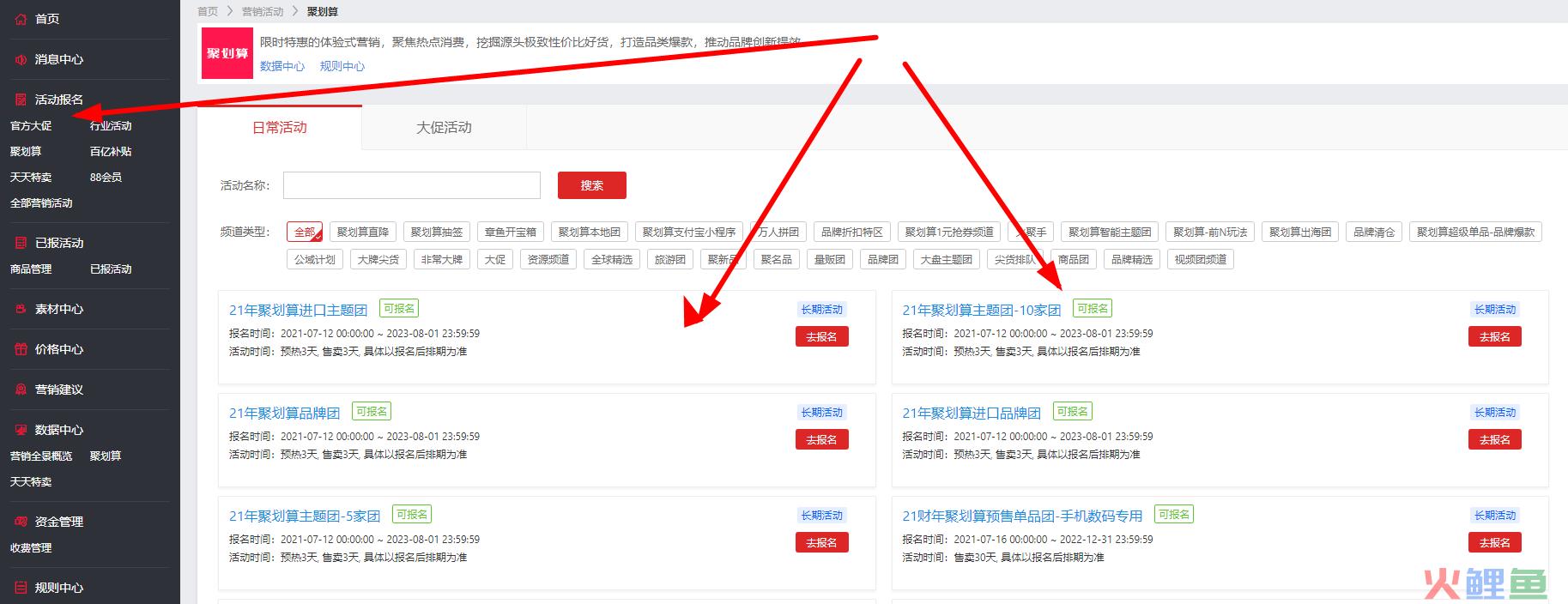Viewport: 1568px width, 604px height.
Task: Select the 聚划算智能主题团 filter
Action: [1110, 232]
